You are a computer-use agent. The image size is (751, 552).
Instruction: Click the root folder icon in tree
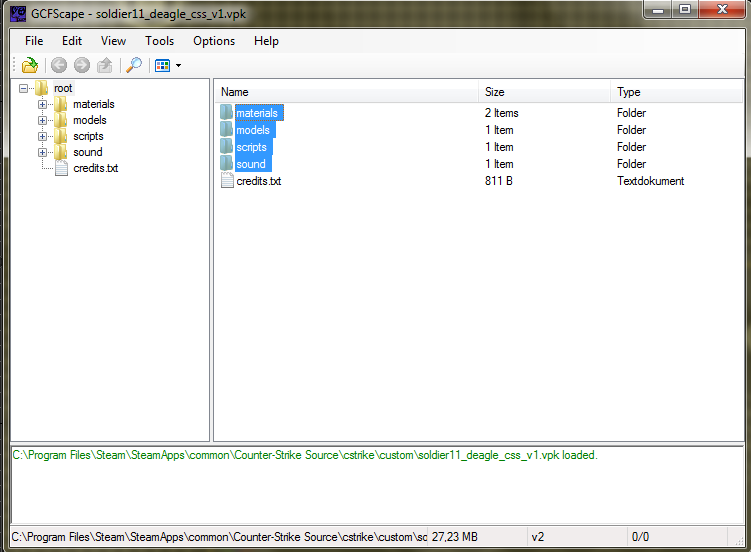point(42,88)
